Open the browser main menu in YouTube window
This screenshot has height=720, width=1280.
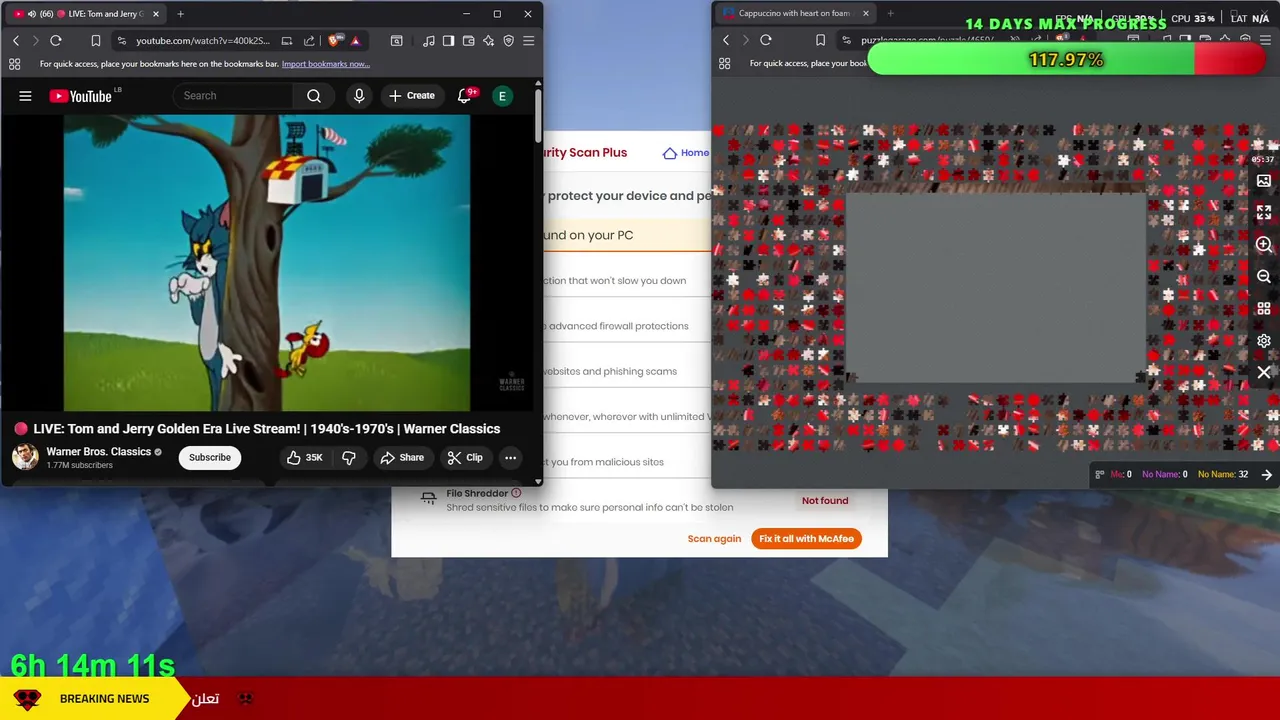529,40
